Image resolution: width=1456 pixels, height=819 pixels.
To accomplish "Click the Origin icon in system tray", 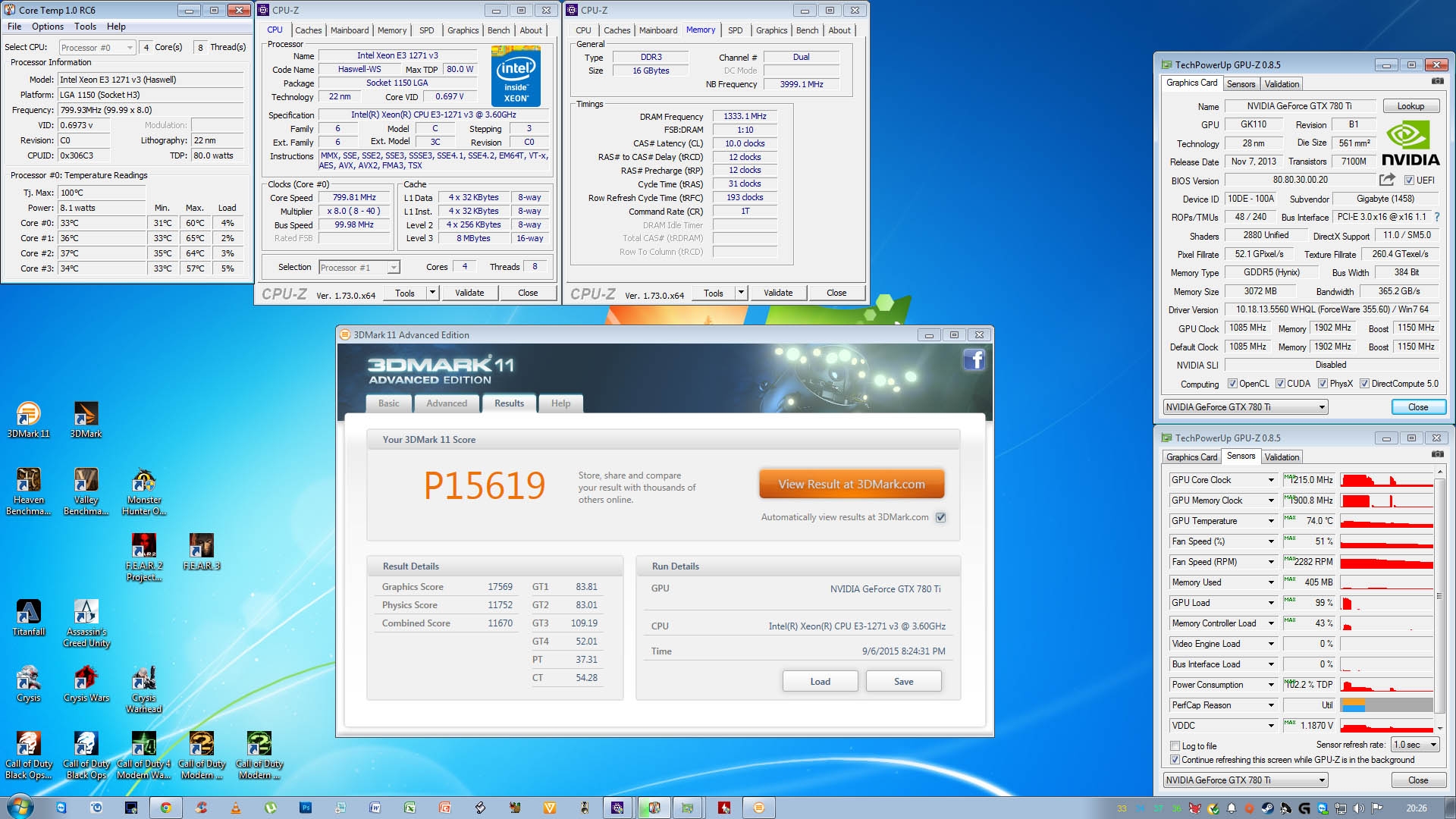I will [x=1249, y=808].
